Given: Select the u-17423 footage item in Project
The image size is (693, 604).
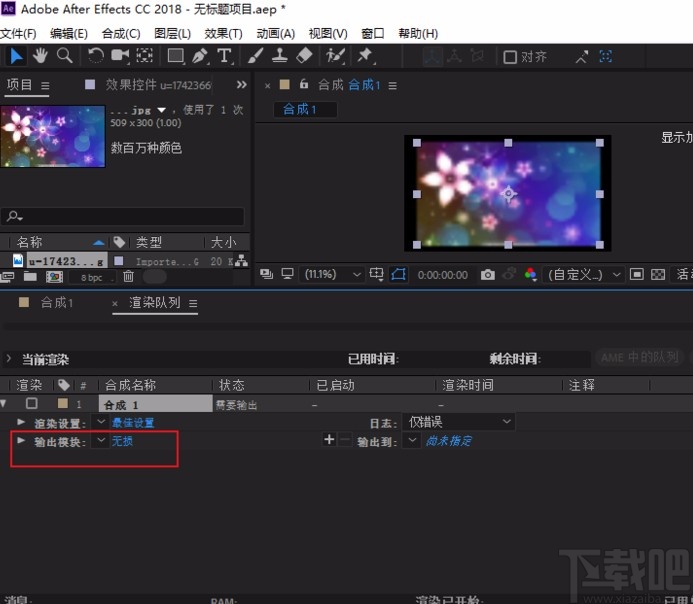Looking at the screenshot, I should pos(67,261).
